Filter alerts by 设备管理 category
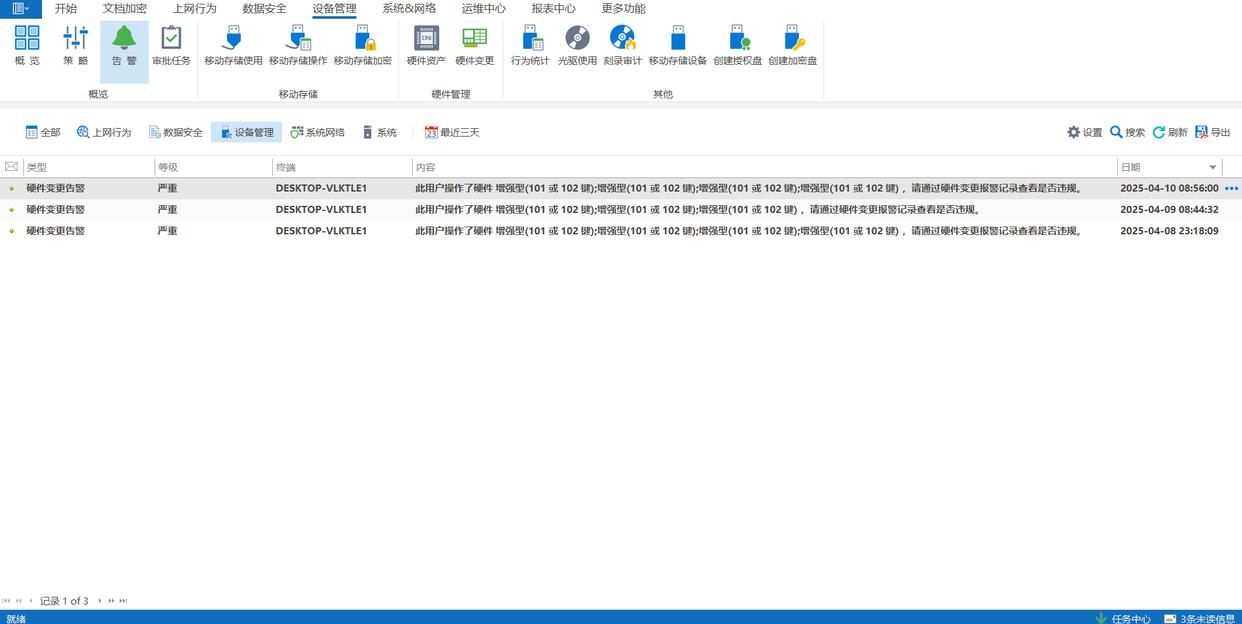 pos(246,132)
